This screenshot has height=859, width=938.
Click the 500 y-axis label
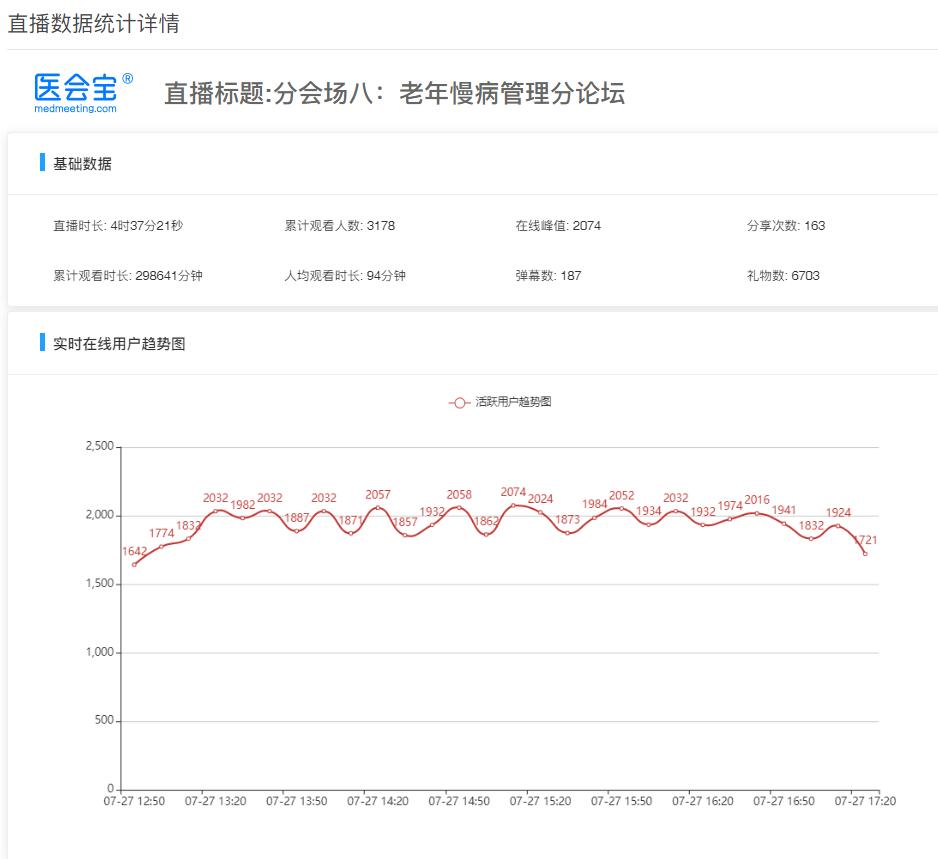[x=104, y=720]
